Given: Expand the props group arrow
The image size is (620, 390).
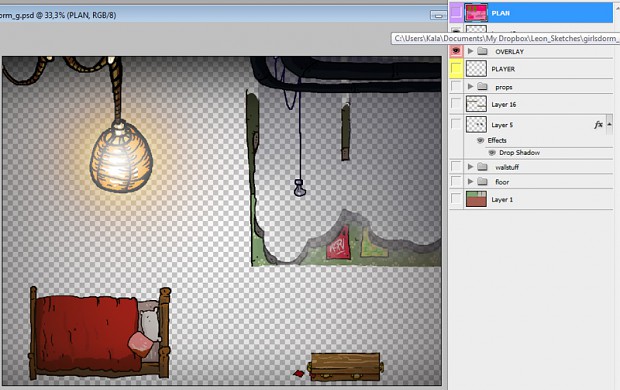Looking at the screenshot, I should (470, 86).
